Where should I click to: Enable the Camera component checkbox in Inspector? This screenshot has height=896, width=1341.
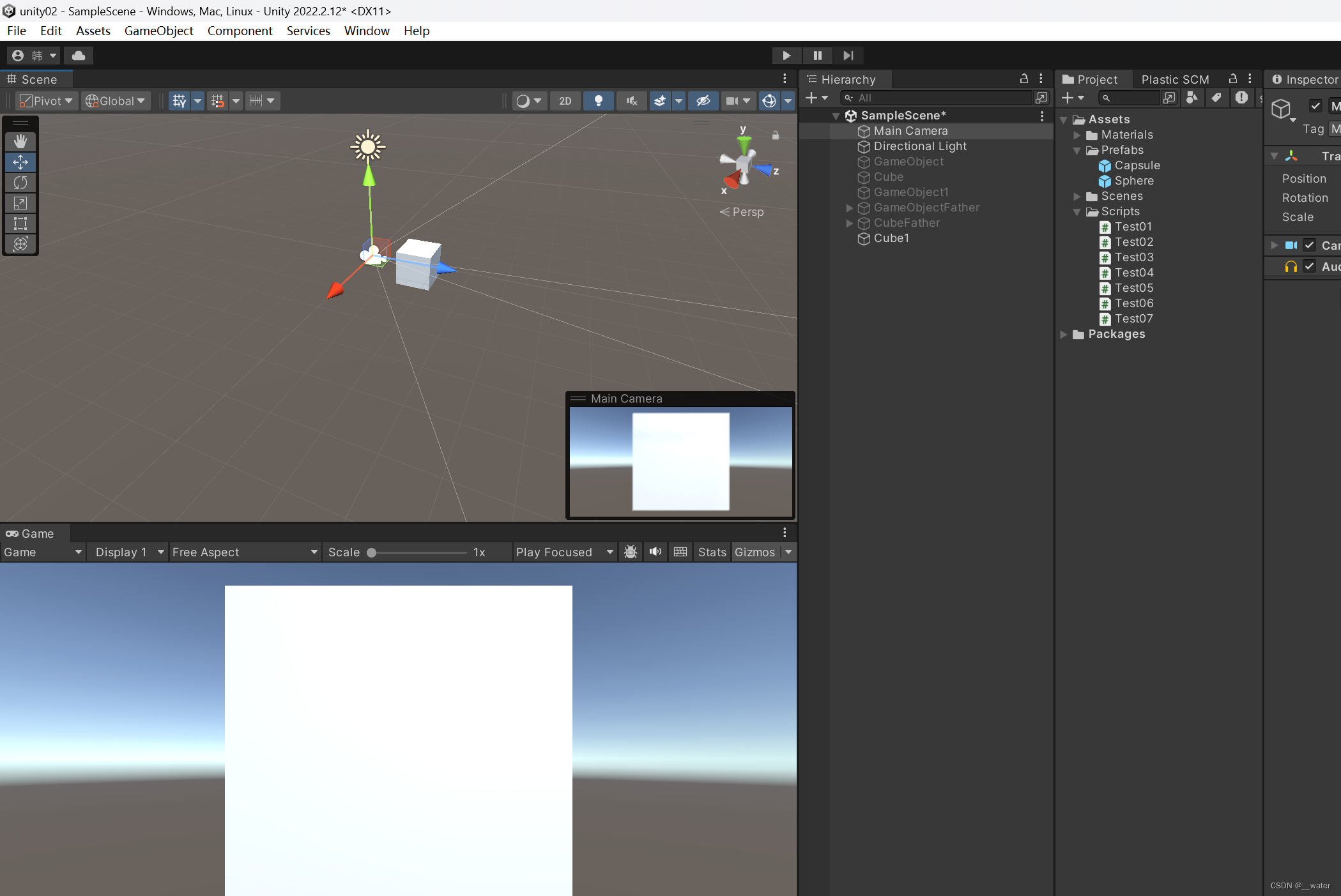pyautogui.click(x=1310, y=245)
